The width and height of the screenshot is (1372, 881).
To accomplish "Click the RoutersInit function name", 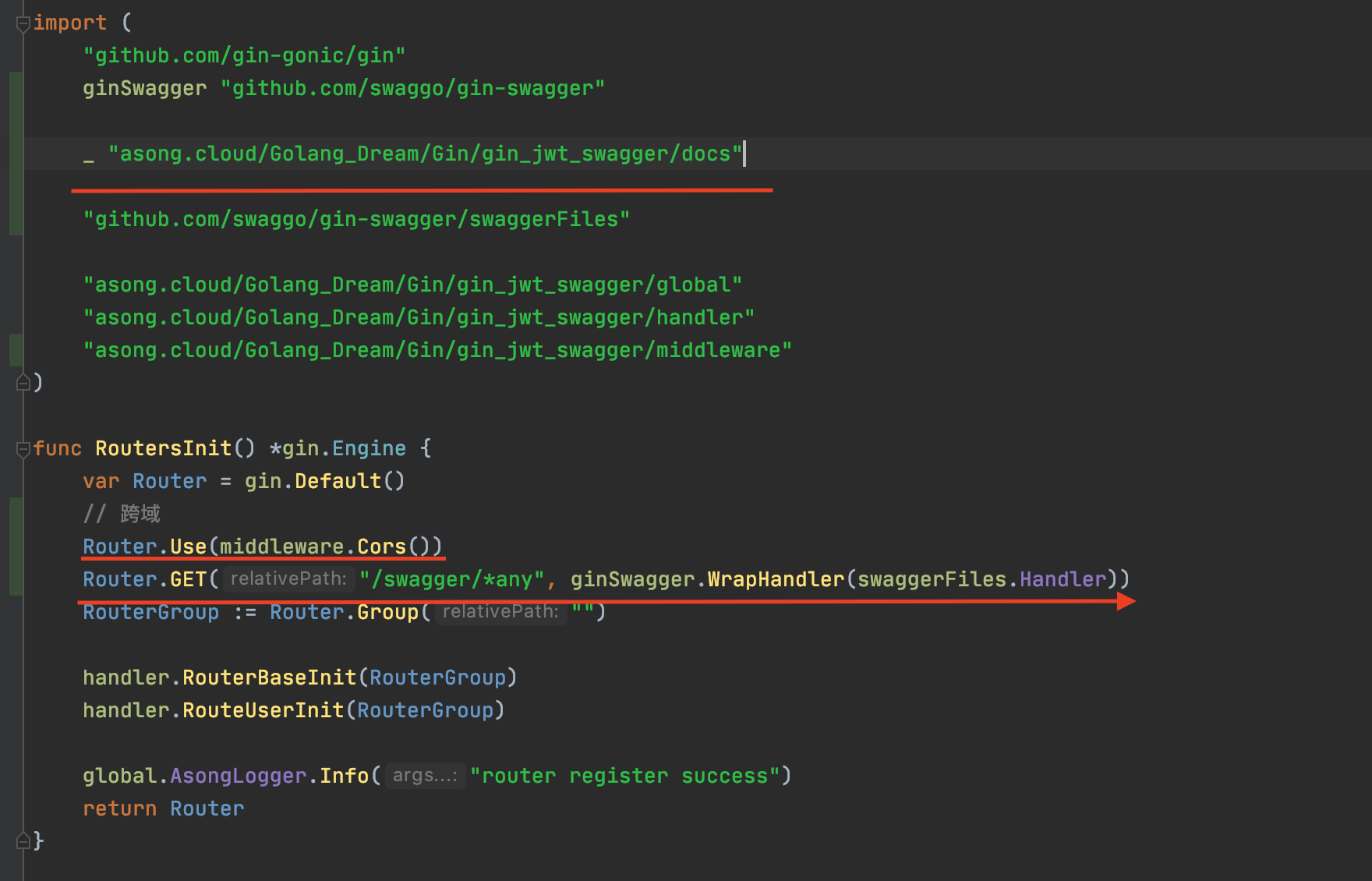I will pyautogui.click(x=164, y=448).
